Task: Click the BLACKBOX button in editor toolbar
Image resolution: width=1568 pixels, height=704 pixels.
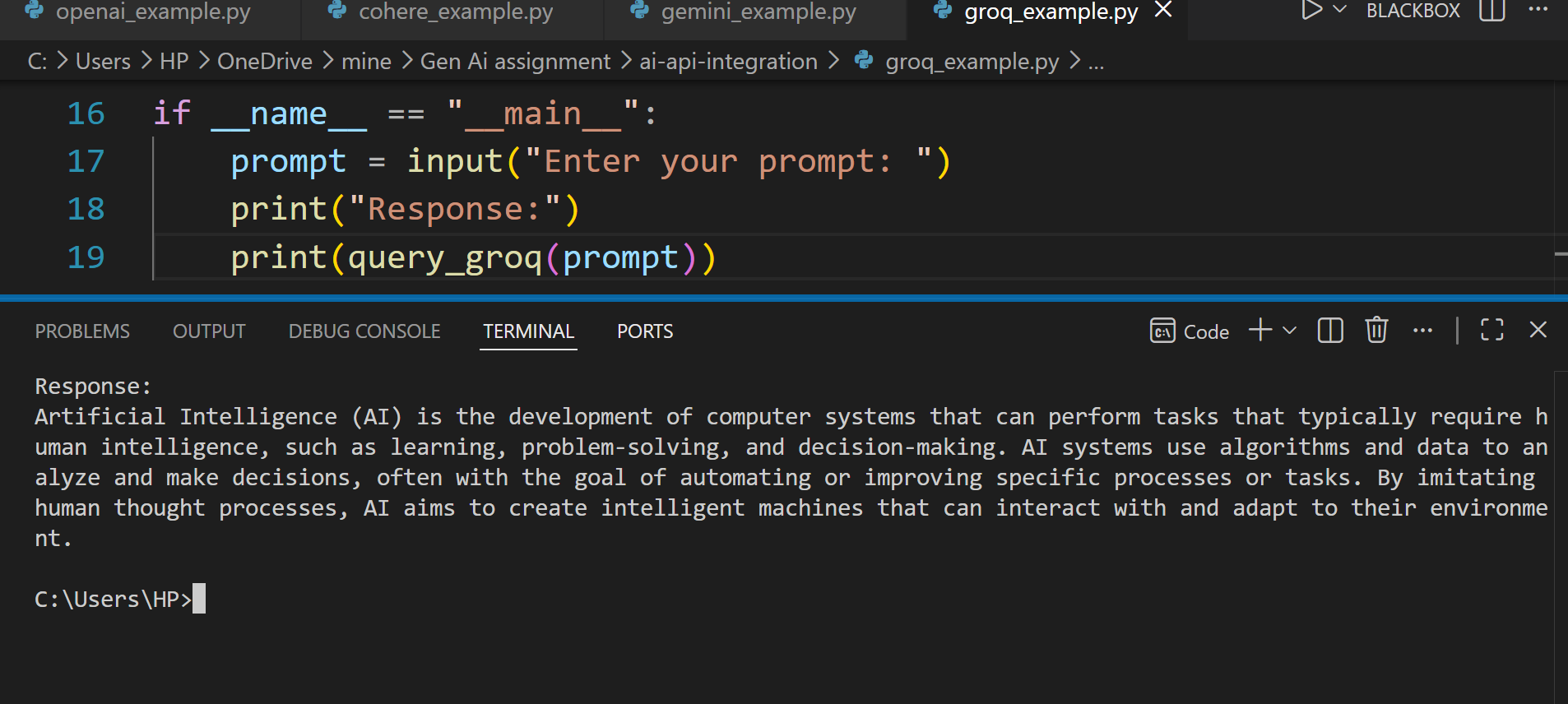Action: 1413,11
